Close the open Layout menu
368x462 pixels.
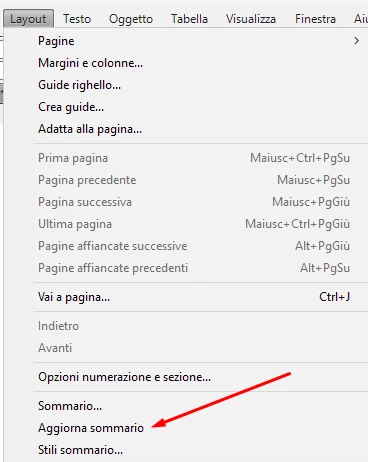tap(28, 19)
